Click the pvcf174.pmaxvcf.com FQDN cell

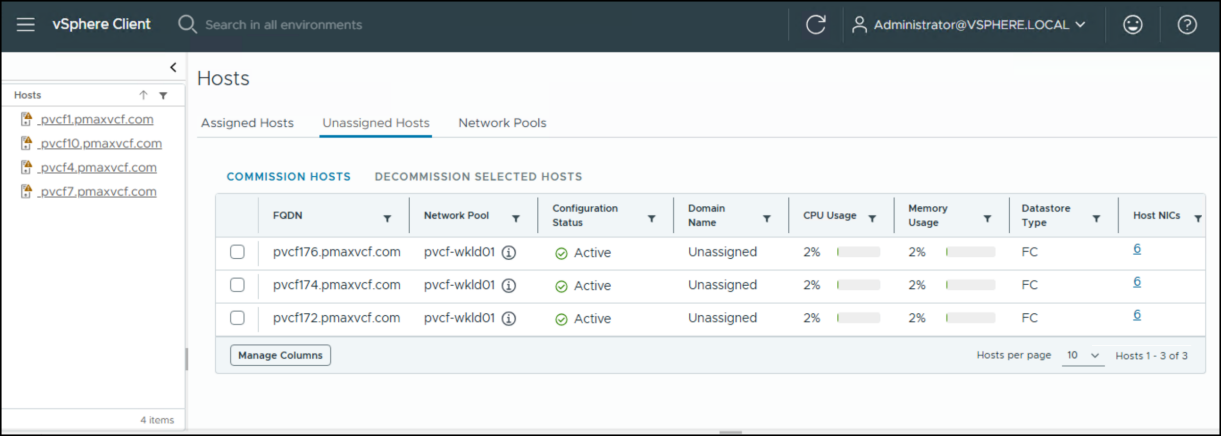(337, 285)
